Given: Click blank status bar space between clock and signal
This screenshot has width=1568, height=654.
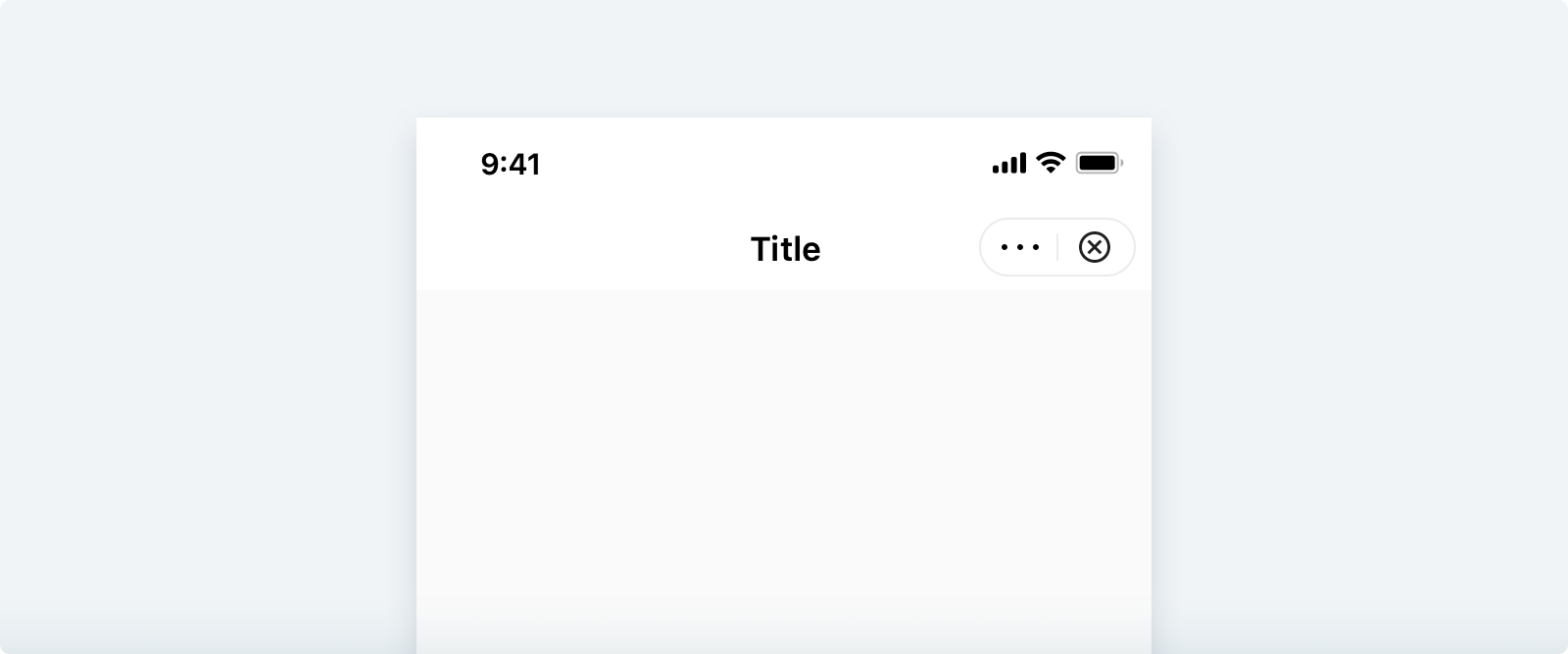Looking at the screenshot, I should click(764, 164).
